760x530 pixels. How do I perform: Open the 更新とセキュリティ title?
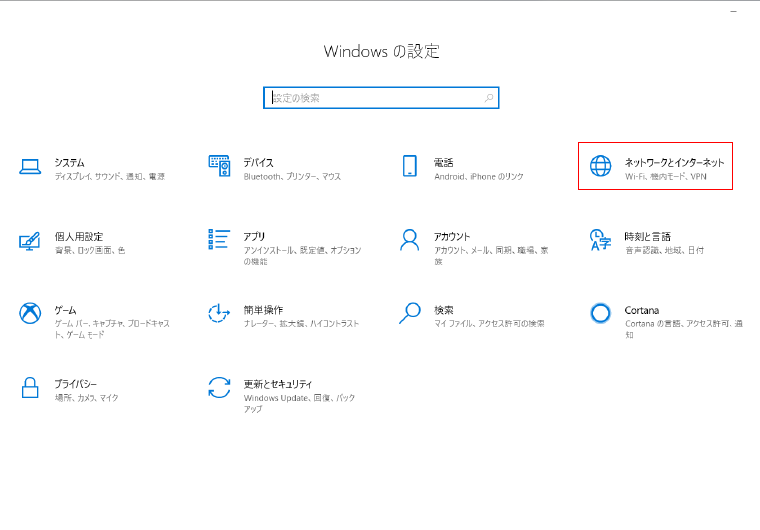pos(278,384)
